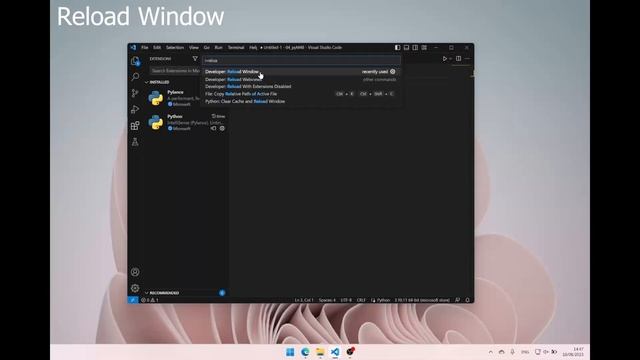
Task: Open the Testing flask view
Action: tap(135, 142)
